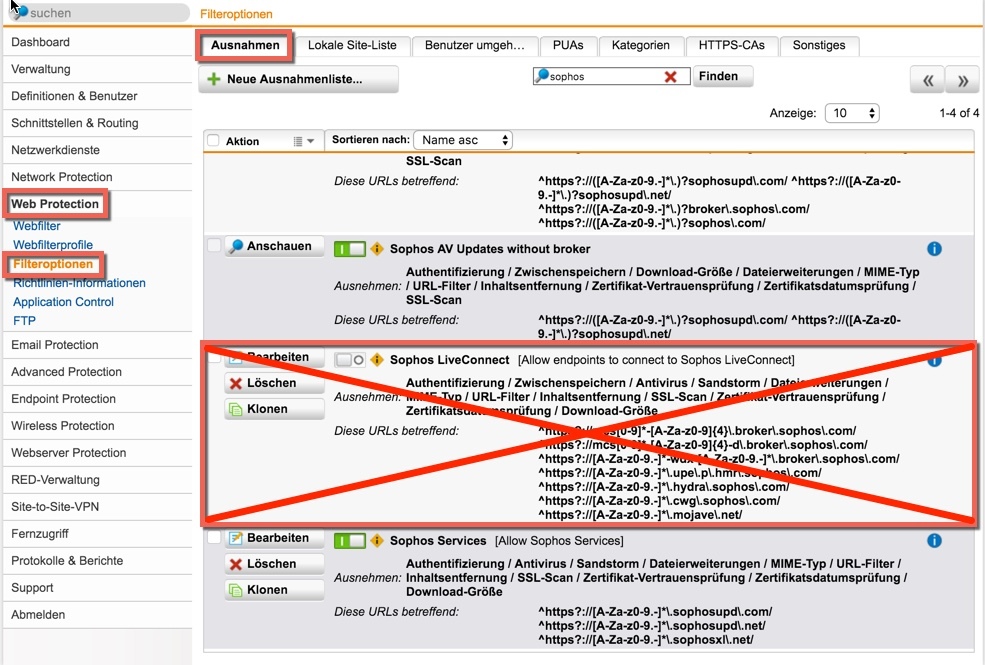Open Endpoint Protection menu

coord(97,399)
